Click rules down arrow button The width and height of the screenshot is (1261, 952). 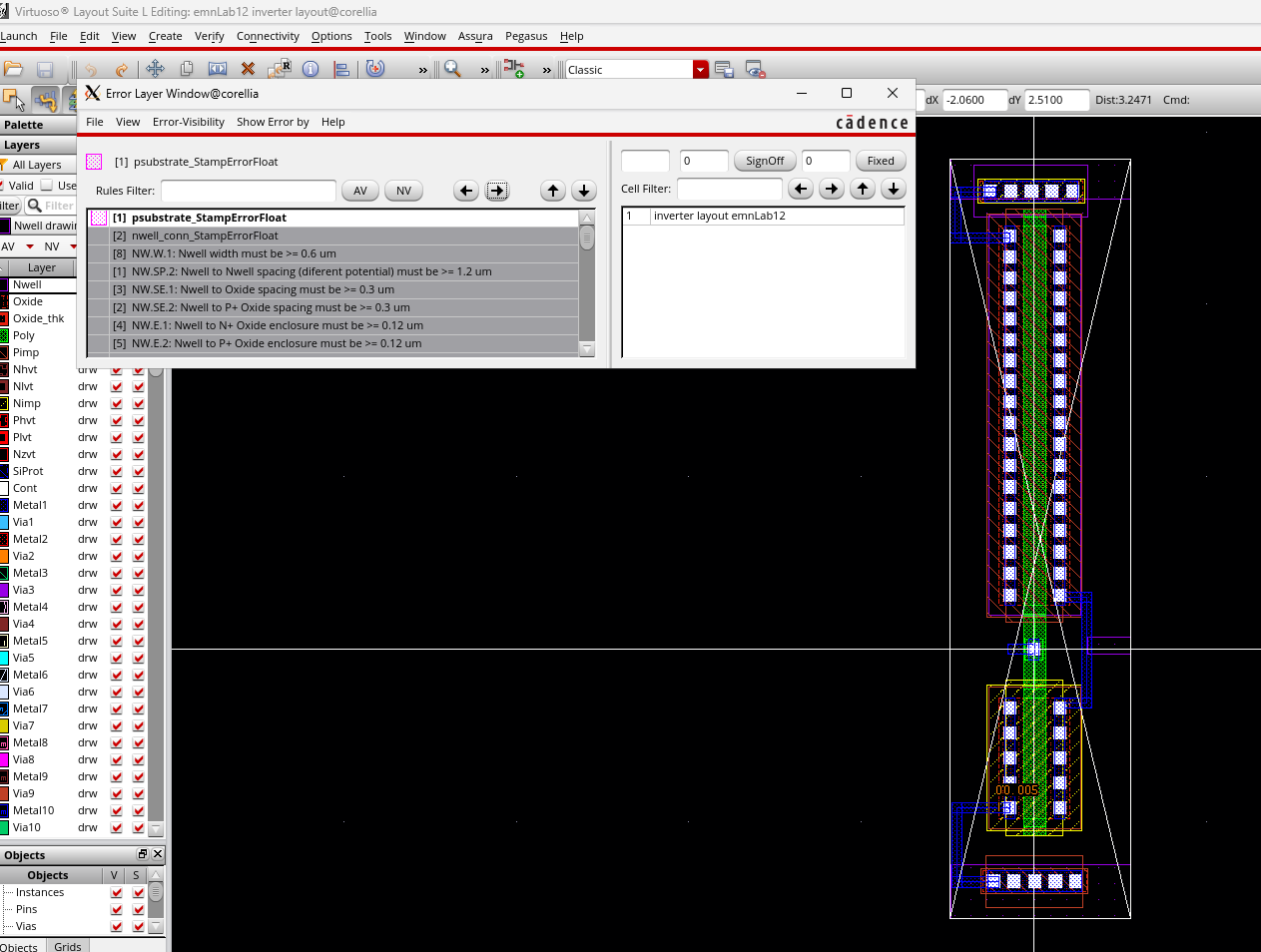(584, 191)
